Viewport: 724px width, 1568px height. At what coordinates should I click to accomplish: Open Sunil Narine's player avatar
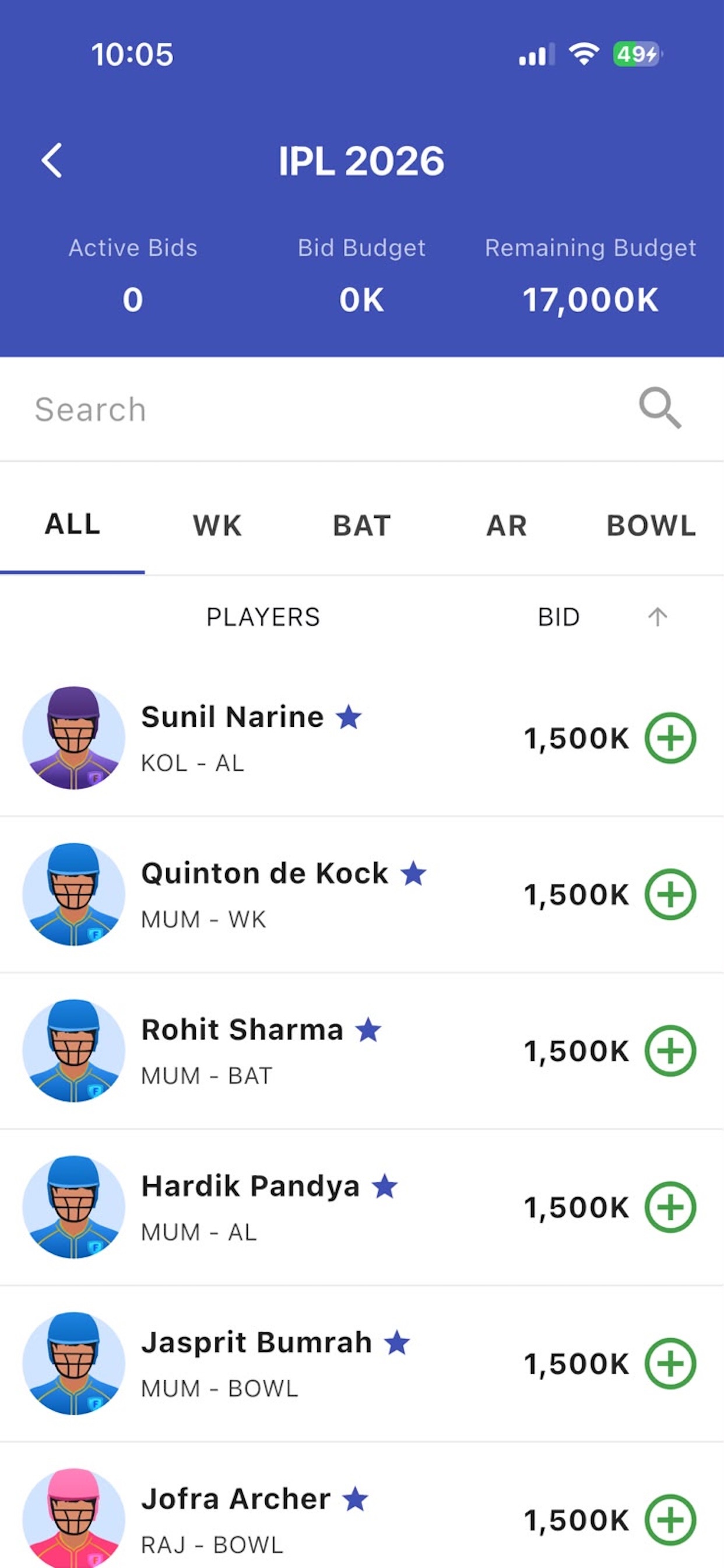pyautogui.click(x=73, y=738)
